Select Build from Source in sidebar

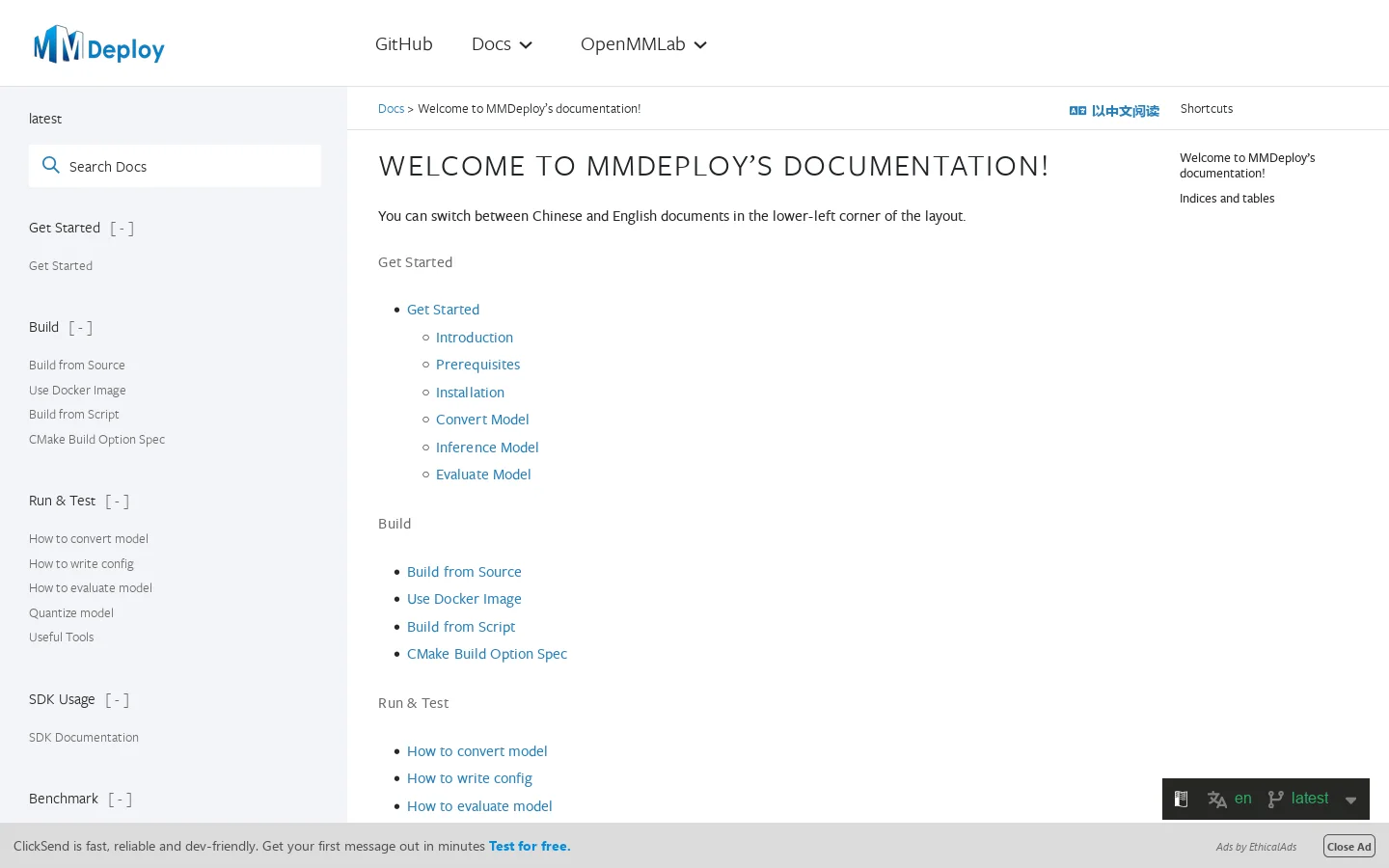tap(77, 366)
